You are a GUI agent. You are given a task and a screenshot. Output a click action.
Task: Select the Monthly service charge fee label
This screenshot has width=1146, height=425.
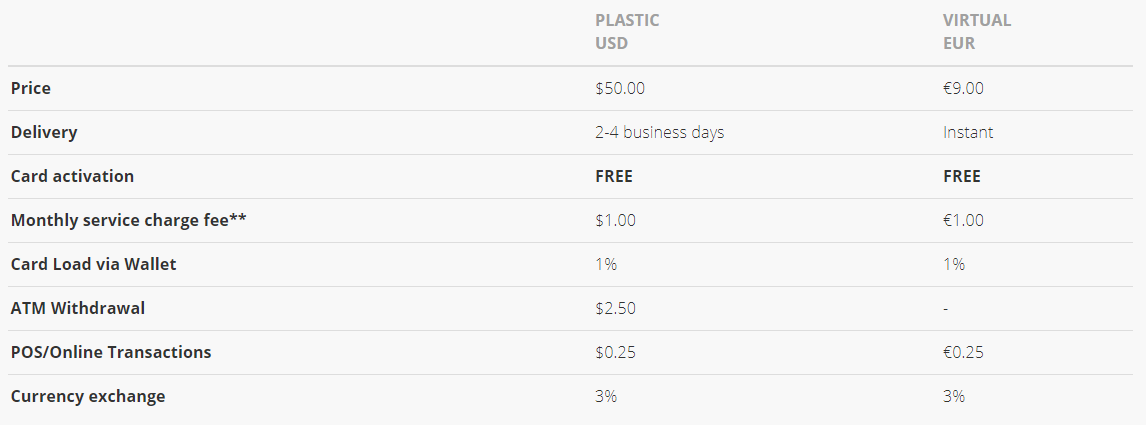(x=129, y=221)
